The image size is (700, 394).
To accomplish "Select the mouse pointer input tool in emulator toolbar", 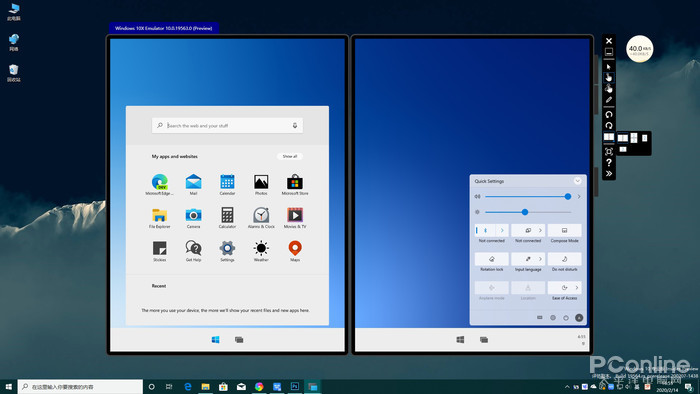I will [x=608, y=66].
